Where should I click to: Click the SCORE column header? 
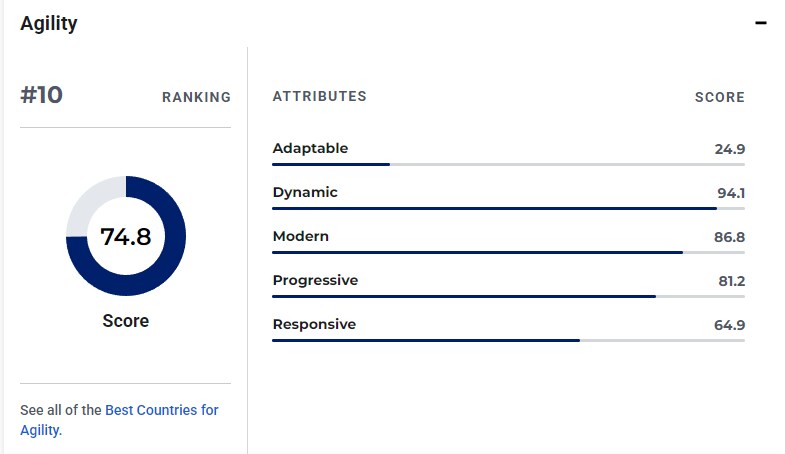[x=719, y=97]
